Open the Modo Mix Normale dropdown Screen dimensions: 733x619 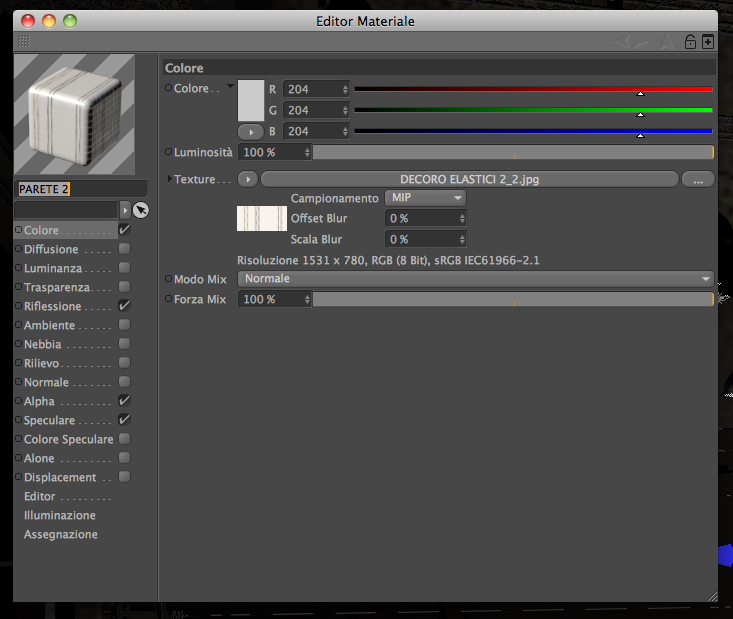(x=475, y=279)
